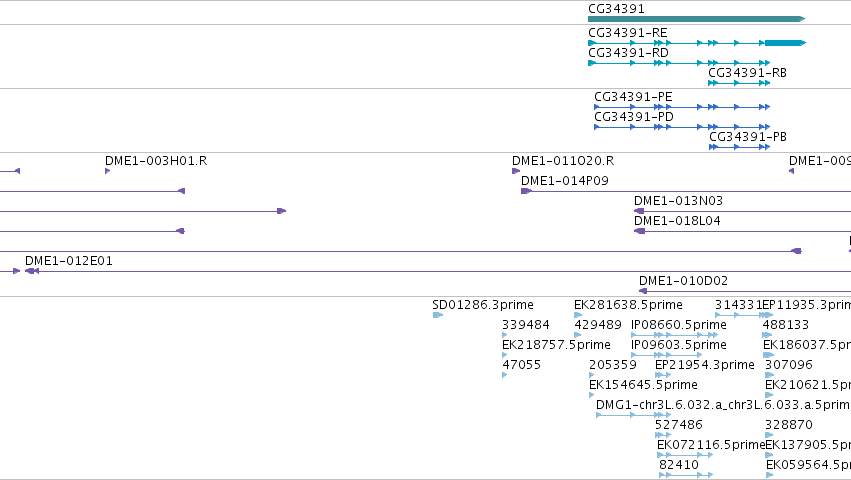
Task: Click EST 328870 label
Action: coord(789,425)
